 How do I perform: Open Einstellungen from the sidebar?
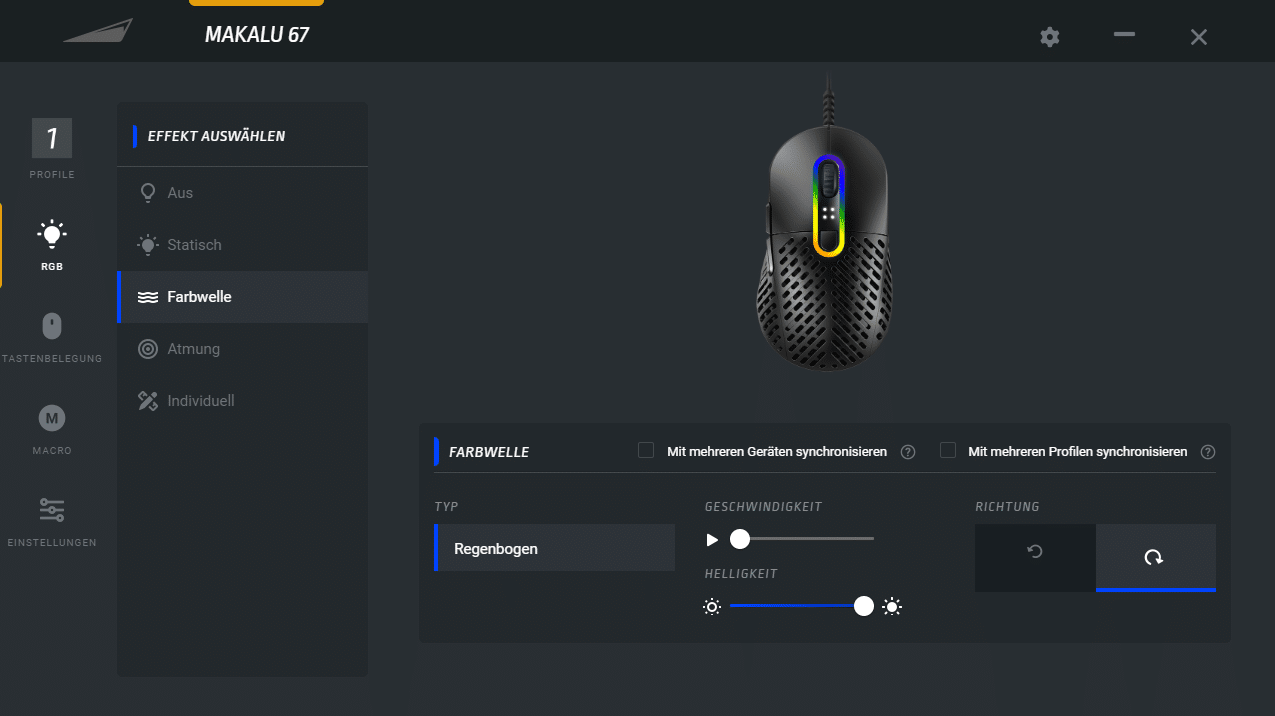[x=52, y=520]
